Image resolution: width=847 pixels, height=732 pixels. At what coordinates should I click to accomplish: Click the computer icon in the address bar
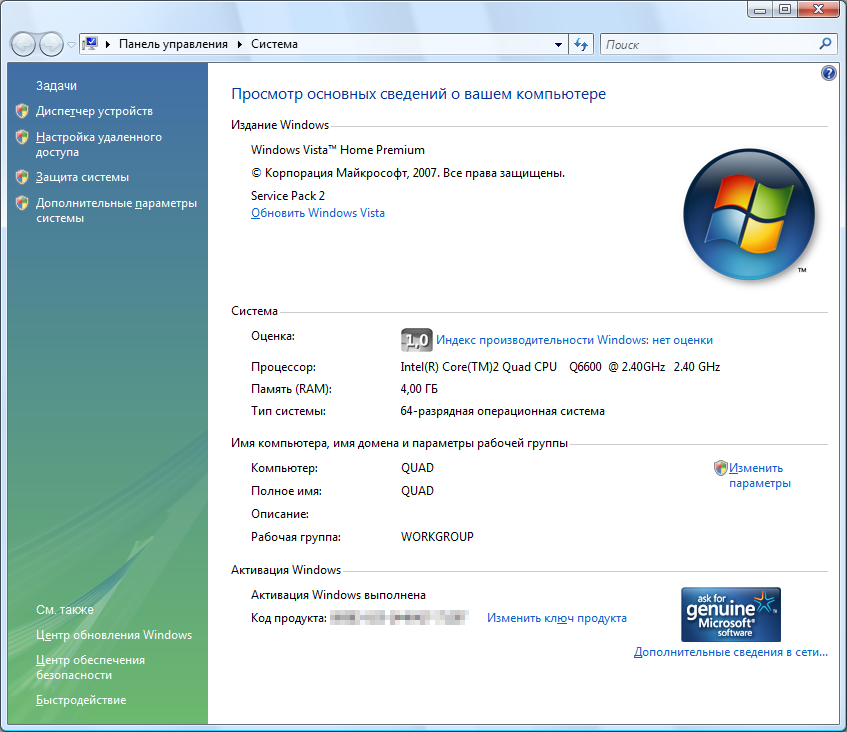pos(91,44)
